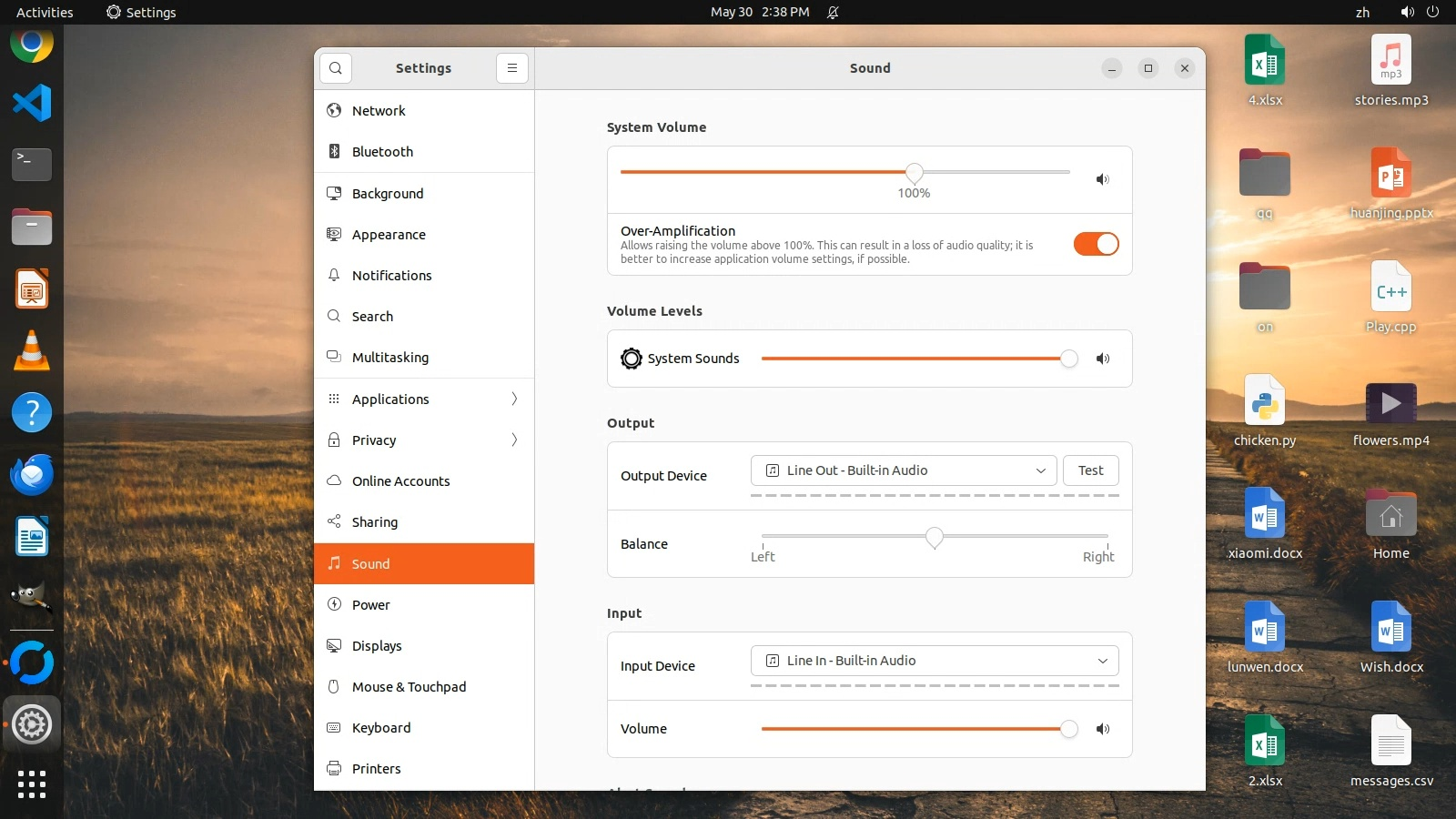Select Displays in the settings sidebar
The image size is (1456, 819).
pyautogui.click(x=377, y=646)
